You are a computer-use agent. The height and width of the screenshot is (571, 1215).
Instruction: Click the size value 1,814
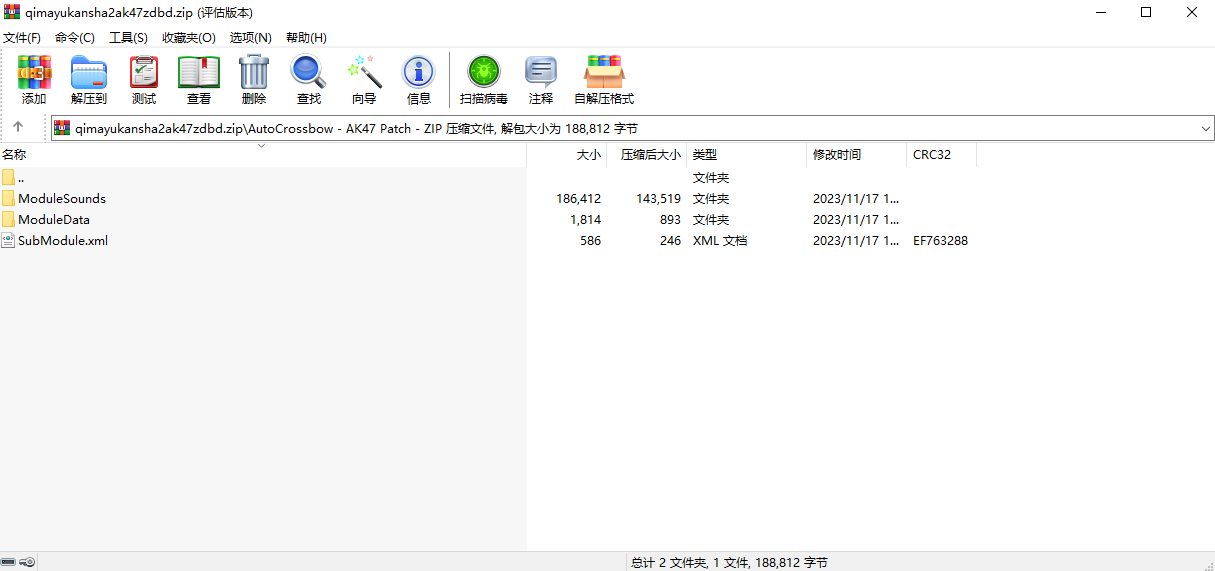click(586, 219)
